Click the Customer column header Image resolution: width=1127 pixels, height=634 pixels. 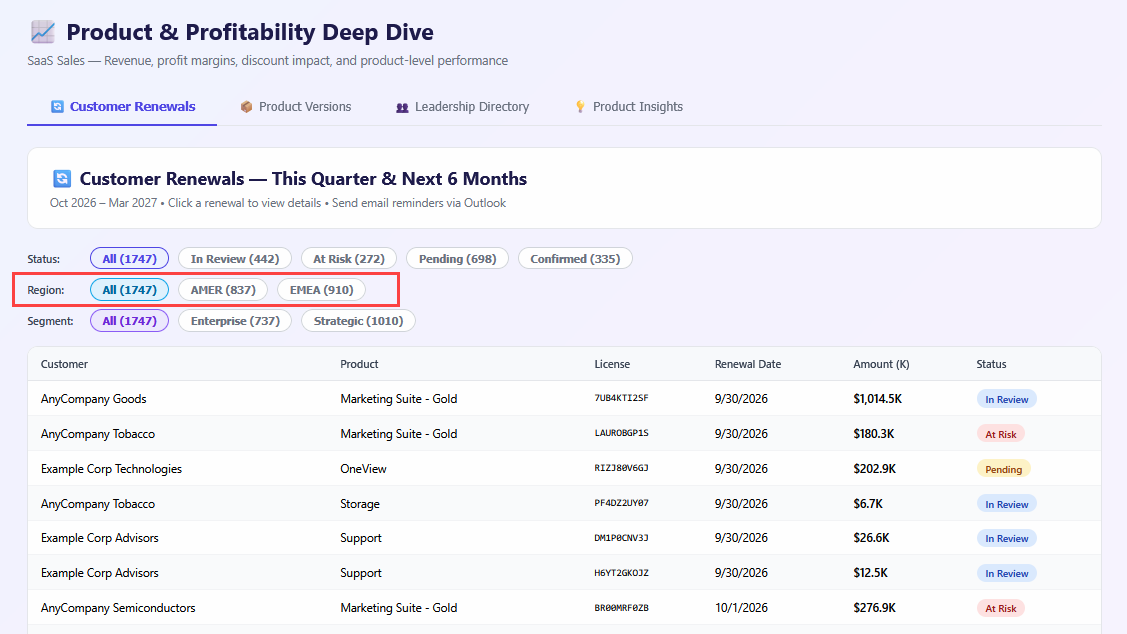[x=64, y=364]
